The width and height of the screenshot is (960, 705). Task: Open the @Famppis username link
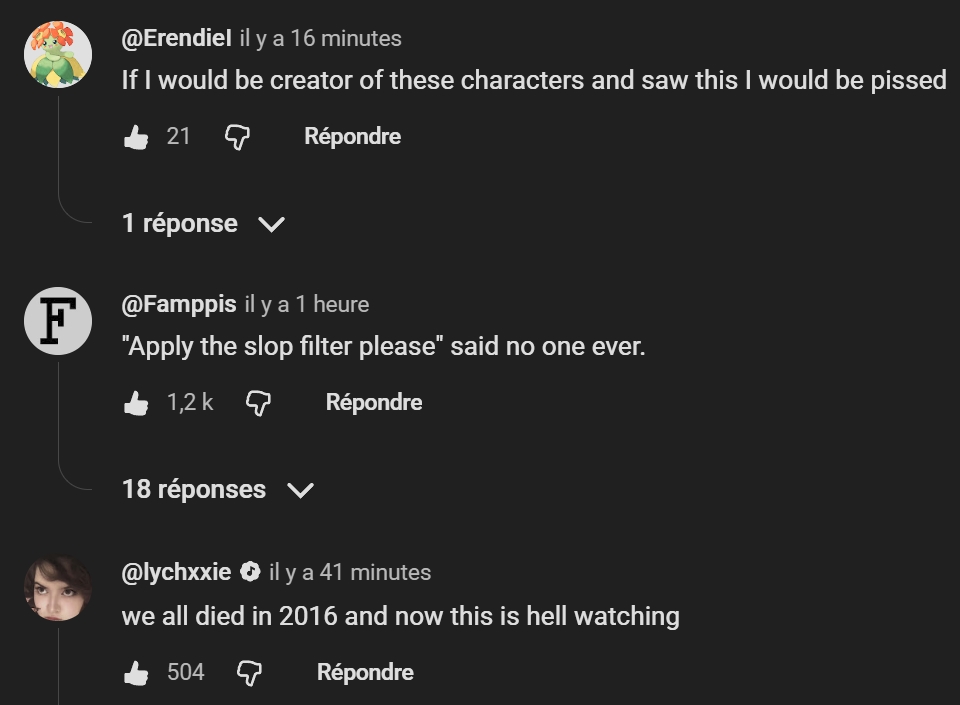178,304
